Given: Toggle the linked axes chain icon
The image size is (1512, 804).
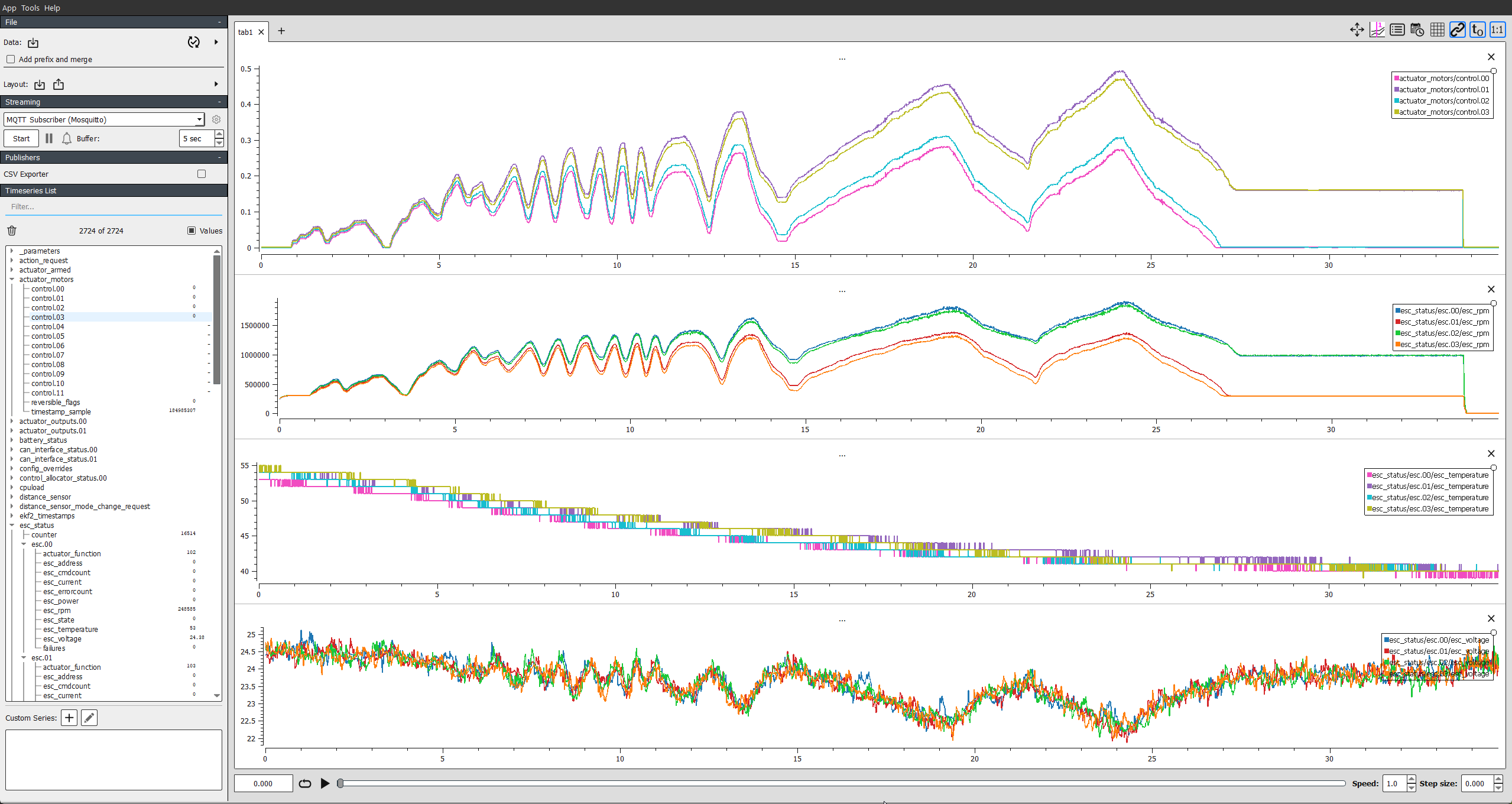Looking at the screenshot, I should (x=1457, y=30).
